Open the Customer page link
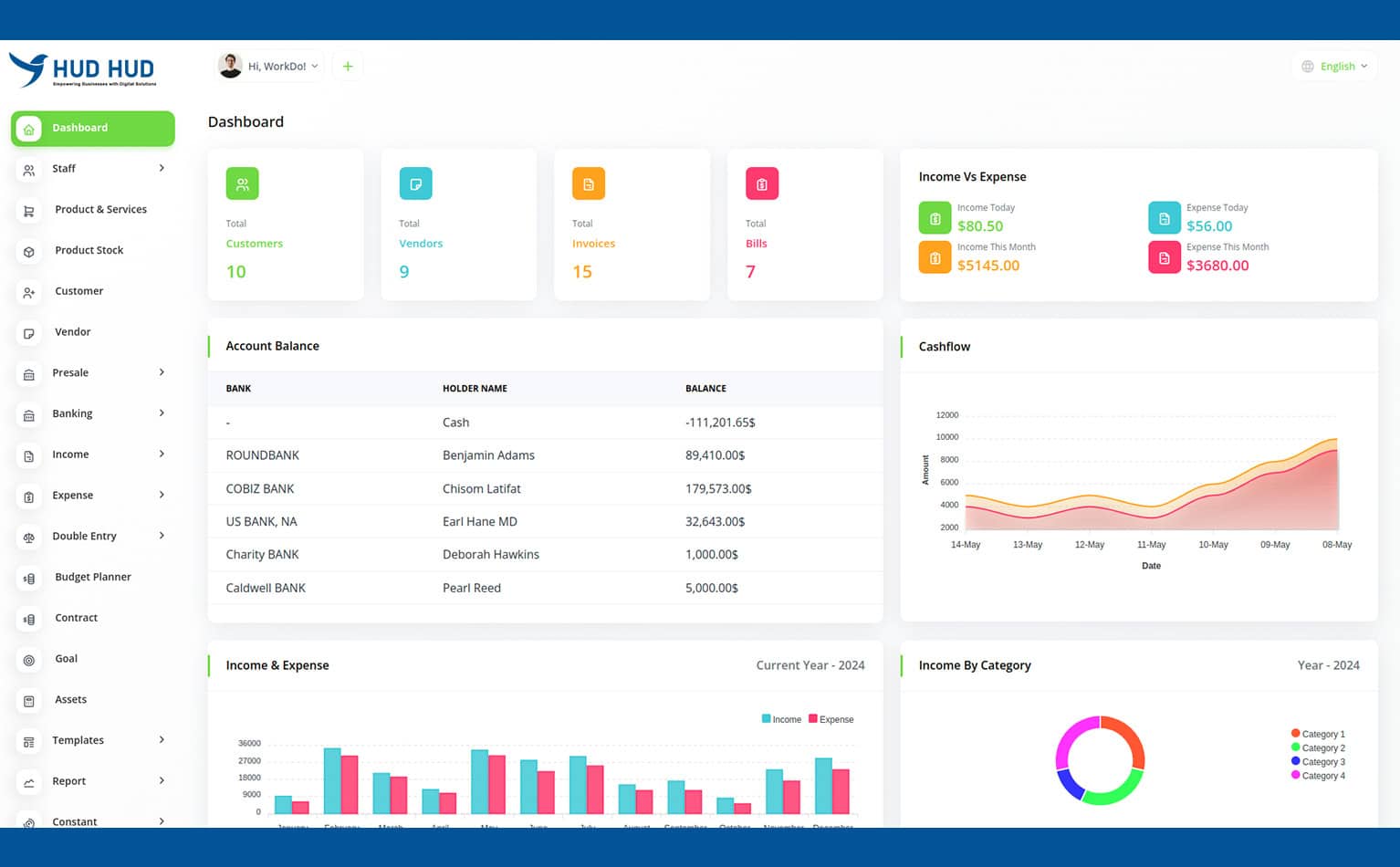The width and height of the screenshot is (1400, 867). (x=78, y=291)
